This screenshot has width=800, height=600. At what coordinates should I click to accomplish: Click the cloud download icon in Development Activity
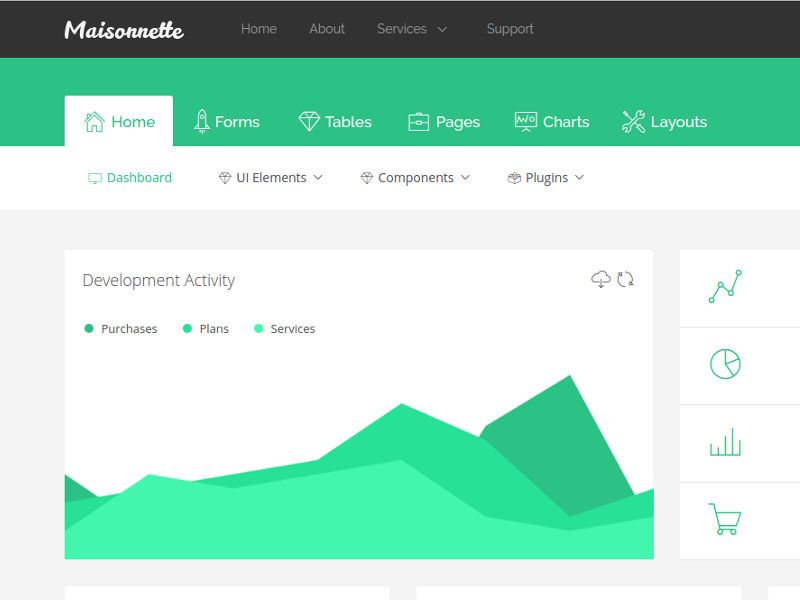pos(601,279)
